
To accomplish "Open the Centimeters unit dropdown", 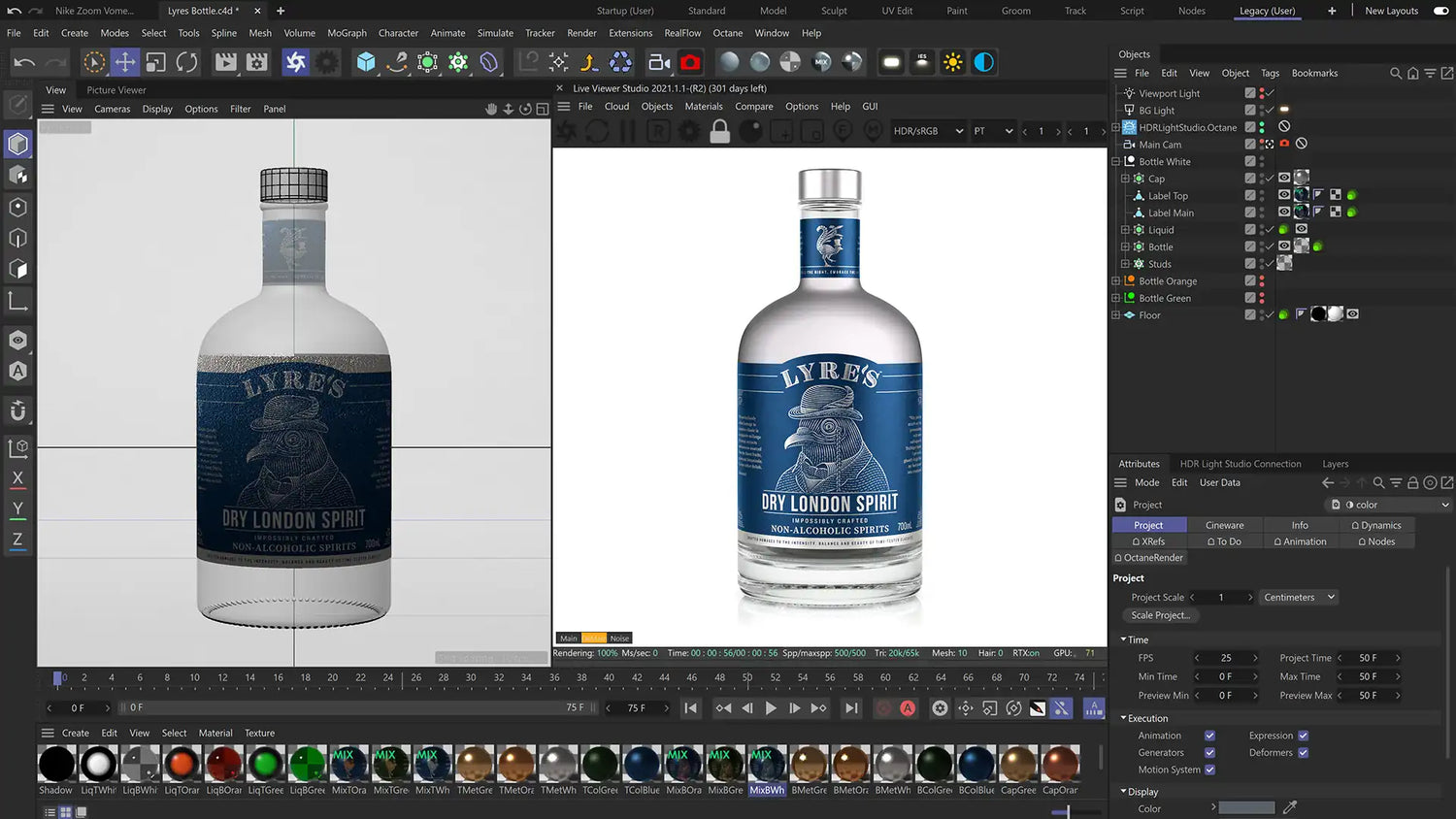I will [1299, 597].
